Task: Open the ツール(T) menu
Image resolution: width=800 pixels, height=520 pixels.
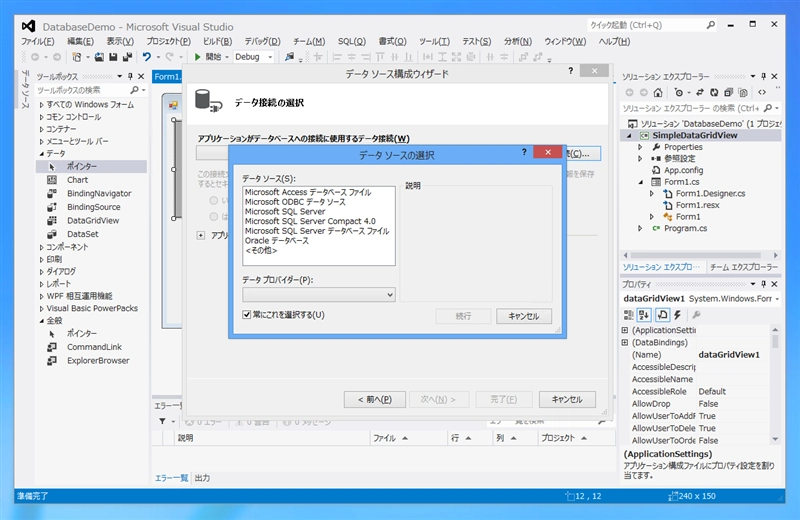Action: pos(434,41)
